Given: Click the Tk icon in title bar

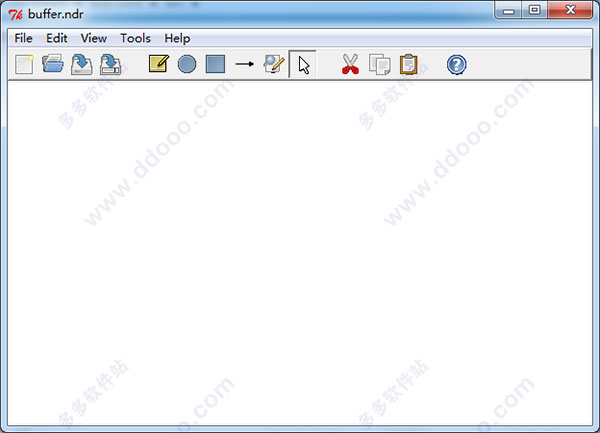Looking at the screenshot, I should pyautogui.click(x=16, y=15).
